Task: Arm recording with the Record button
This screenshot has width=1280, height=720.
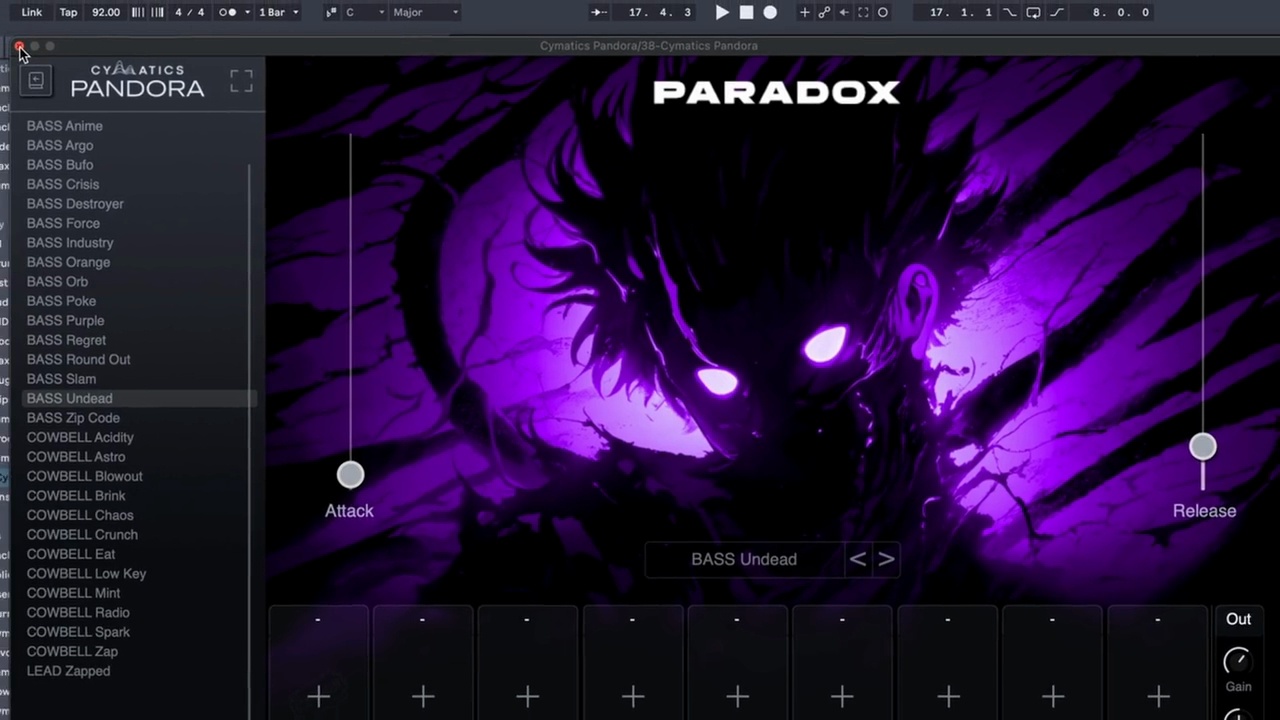Action: [770, 12]
